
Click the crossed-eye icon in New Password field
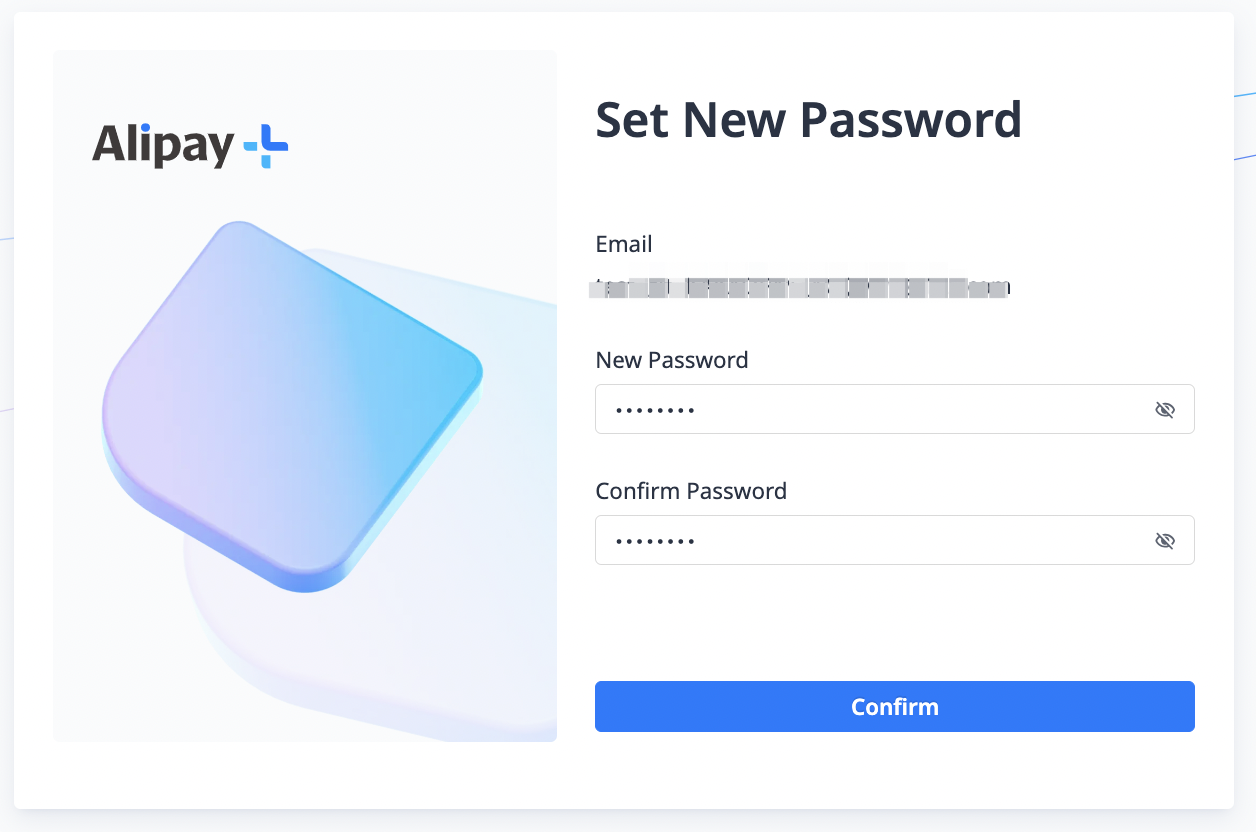click(1164, 409)
